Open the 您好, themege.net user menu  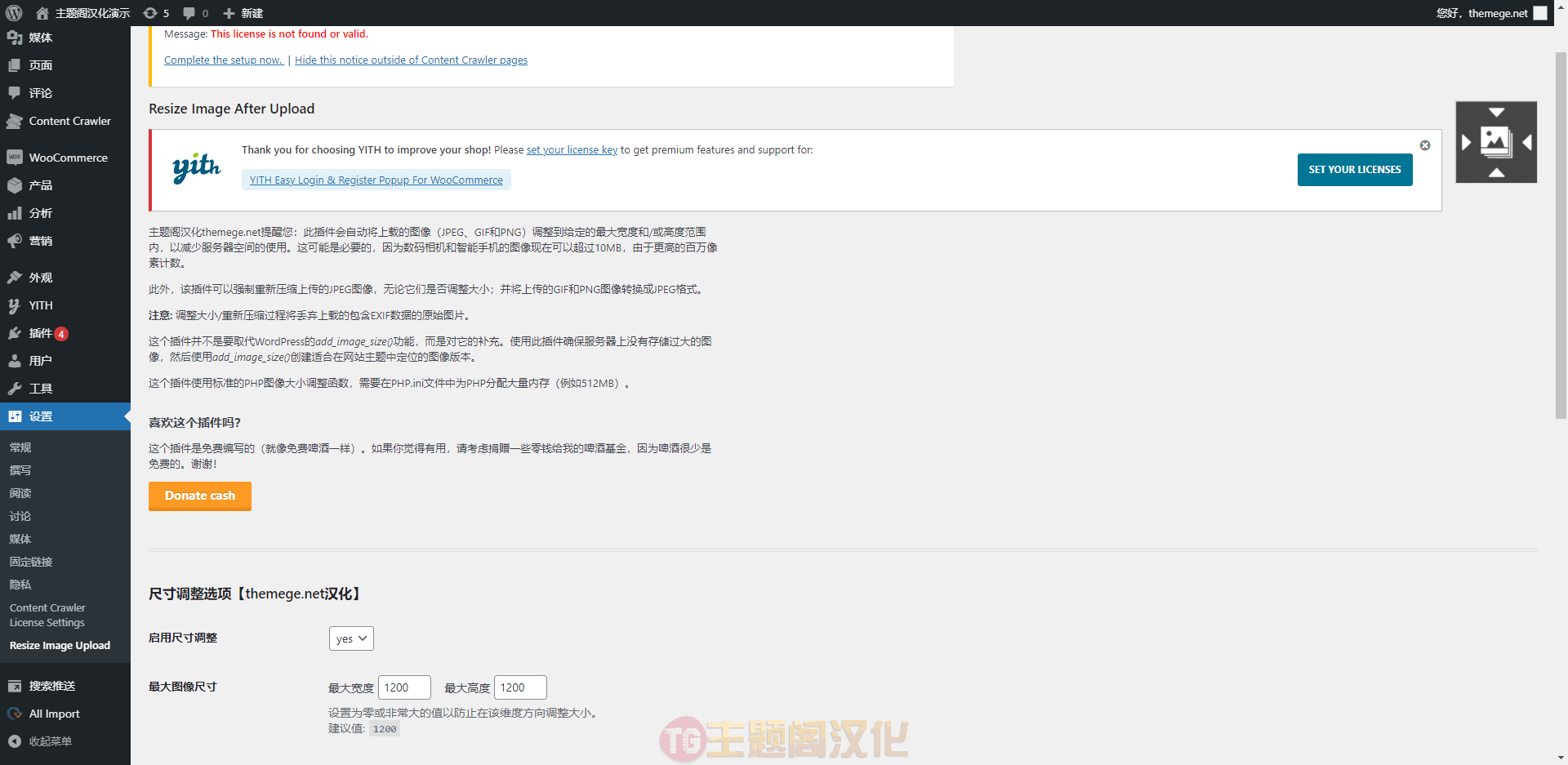pyautogui.click(x=1491, y=13)
